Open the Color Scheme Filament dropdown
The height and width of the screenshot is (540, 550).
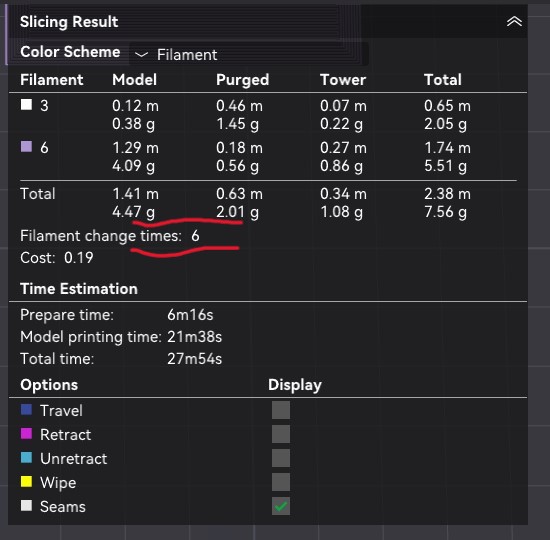[x=249, y=54]
